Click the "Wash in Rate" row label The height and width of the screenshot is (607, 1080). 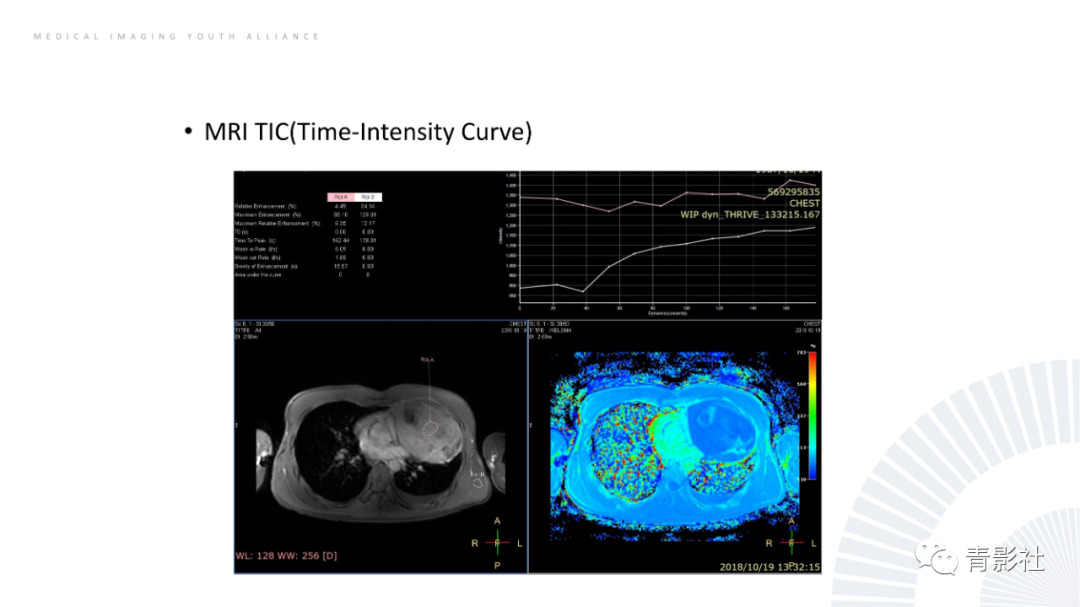[256, 249]
